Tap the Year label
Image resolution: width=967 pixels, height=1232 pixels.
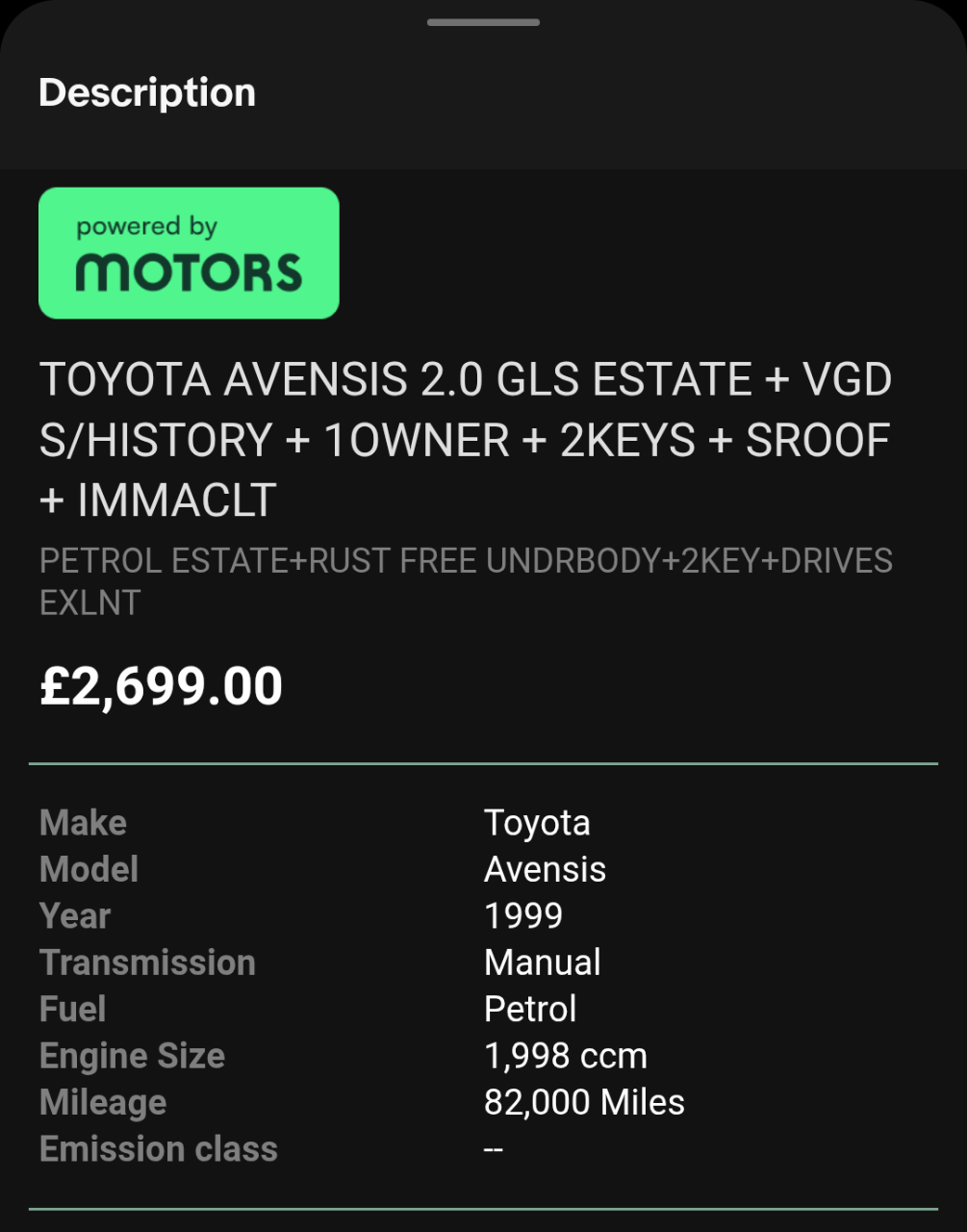pyautogui.click(x=75, y=915)
